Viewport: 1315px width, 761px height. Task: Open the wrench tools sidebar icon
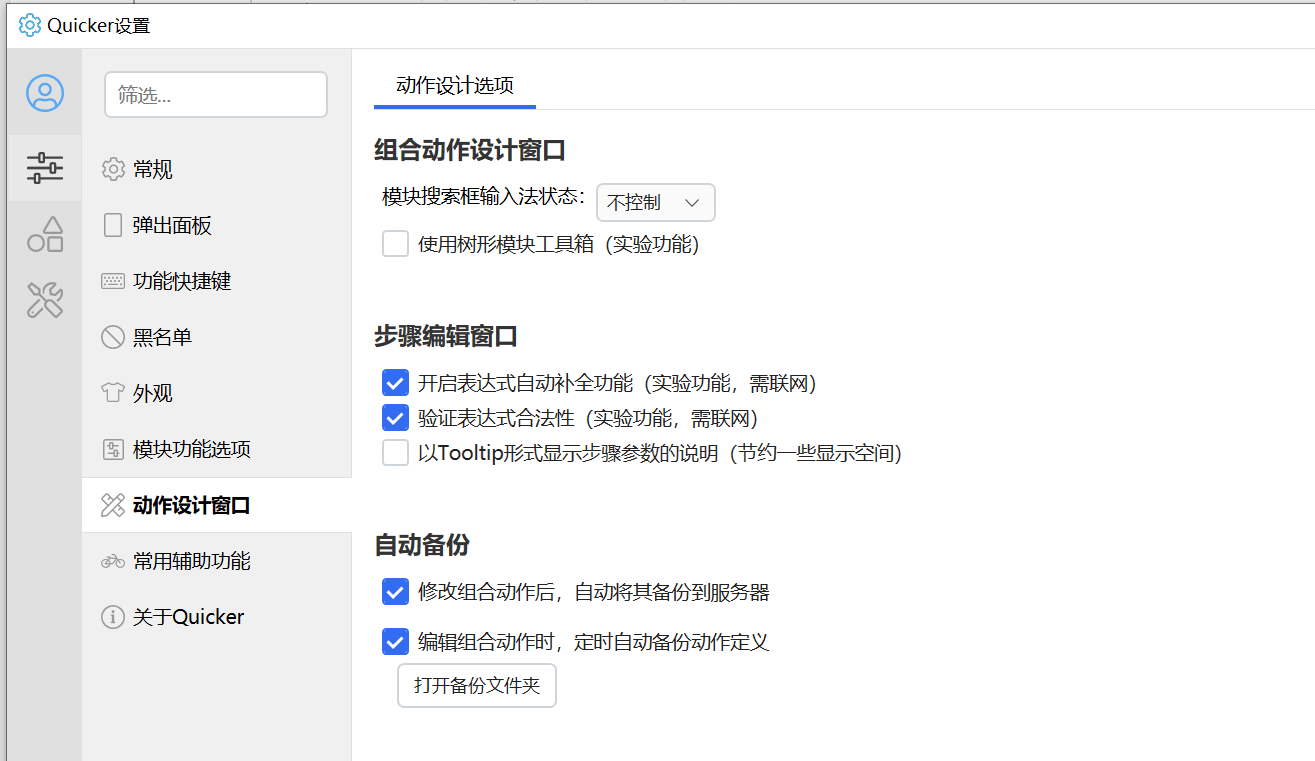click(x=44, y=300)
